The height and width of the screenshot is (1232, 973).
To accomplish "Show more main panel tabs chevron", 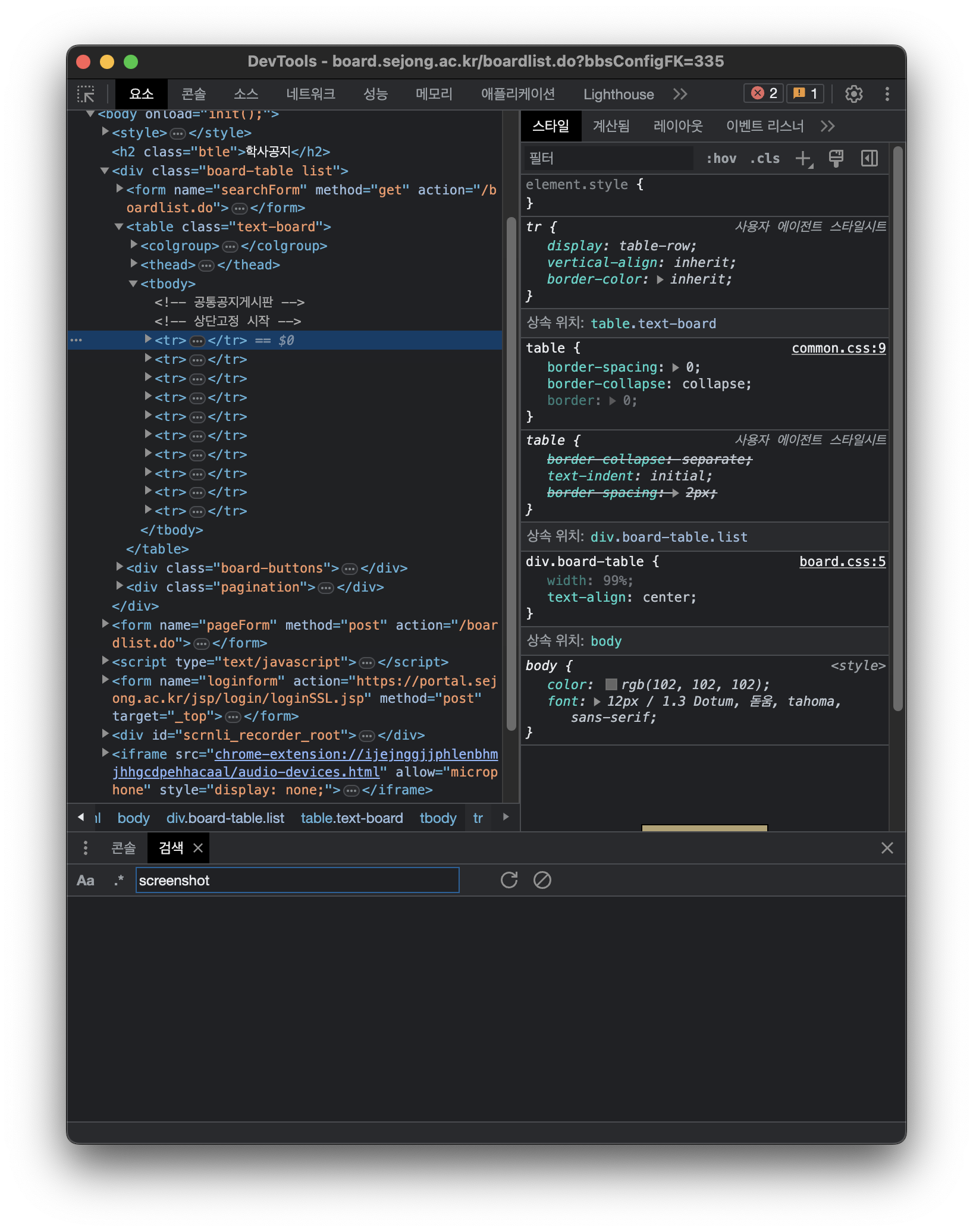I will [x=680, y=94].
